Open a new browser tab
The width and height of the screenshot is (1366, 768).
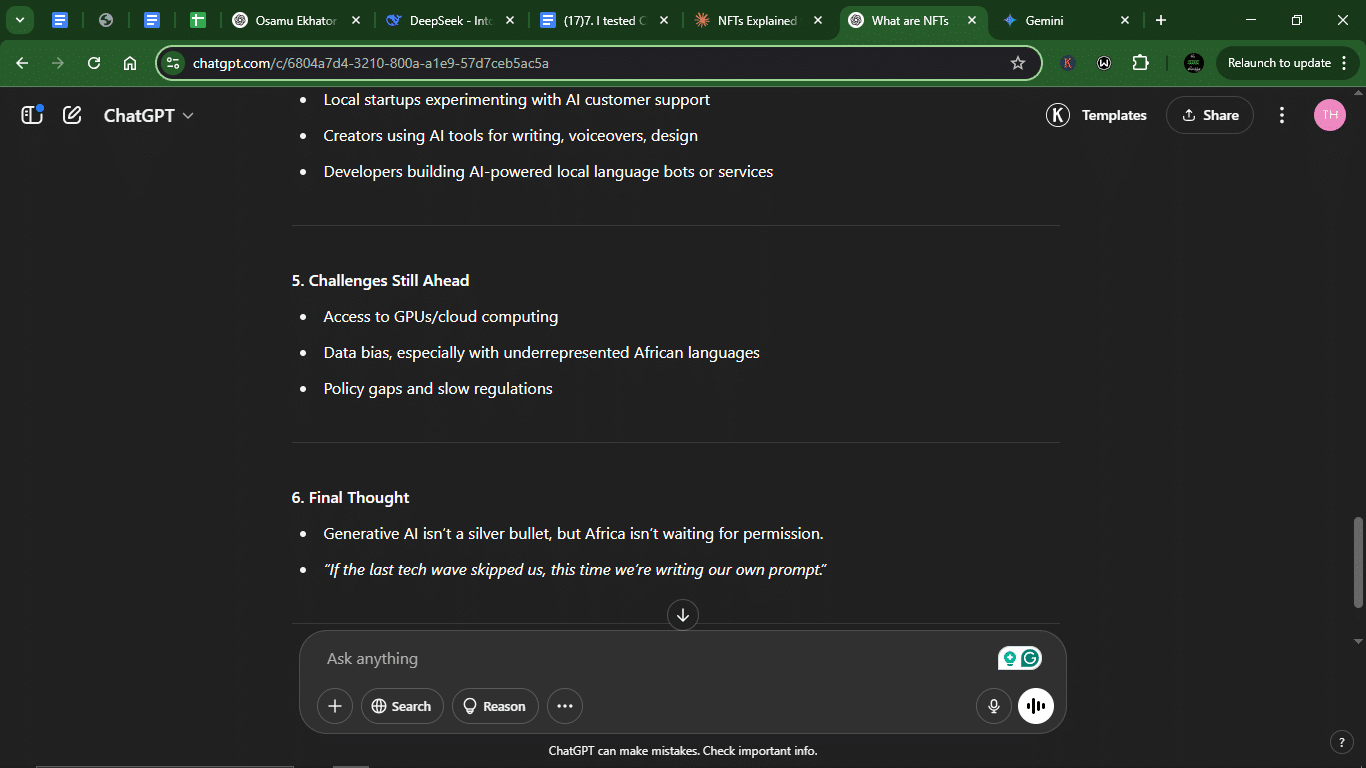pyautogui.click(x=1161, y=20)
